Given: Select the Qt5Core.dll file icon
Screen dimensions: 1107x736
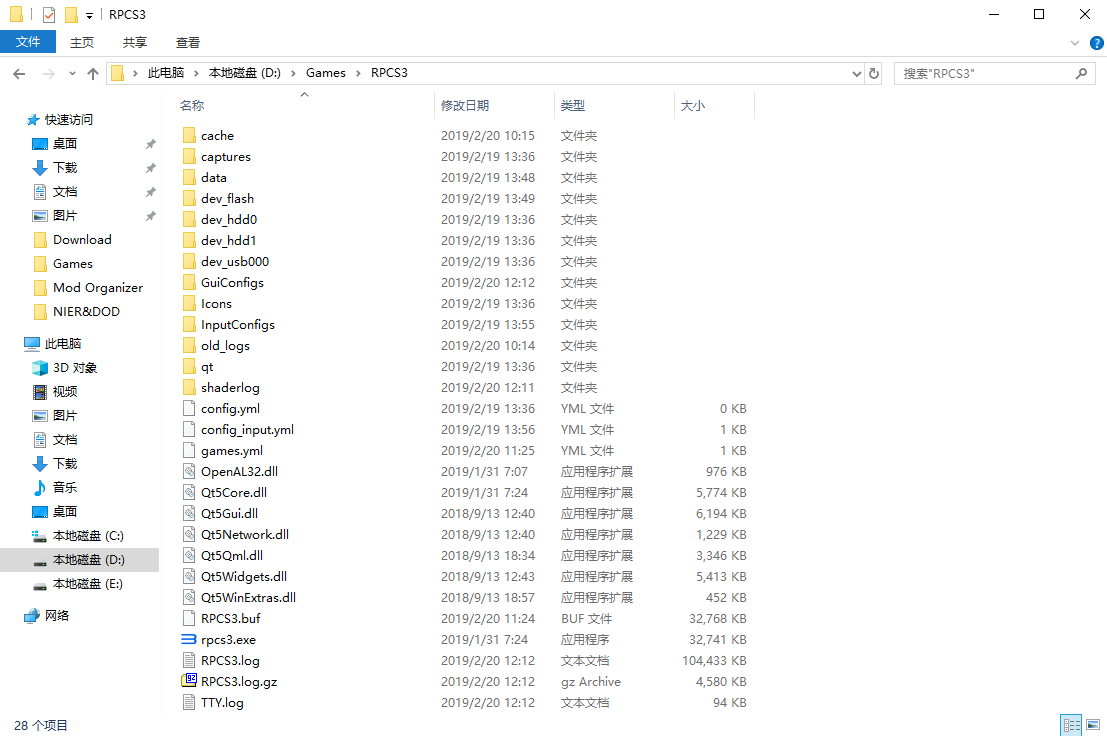Looking at the screenshot, I should [189, 493].
